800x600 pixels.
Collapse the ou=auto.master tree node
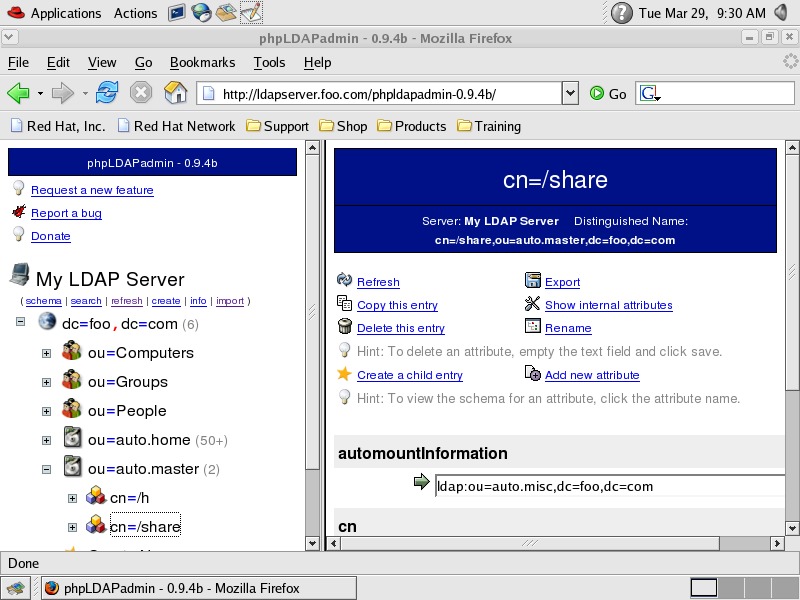point(46,468)
